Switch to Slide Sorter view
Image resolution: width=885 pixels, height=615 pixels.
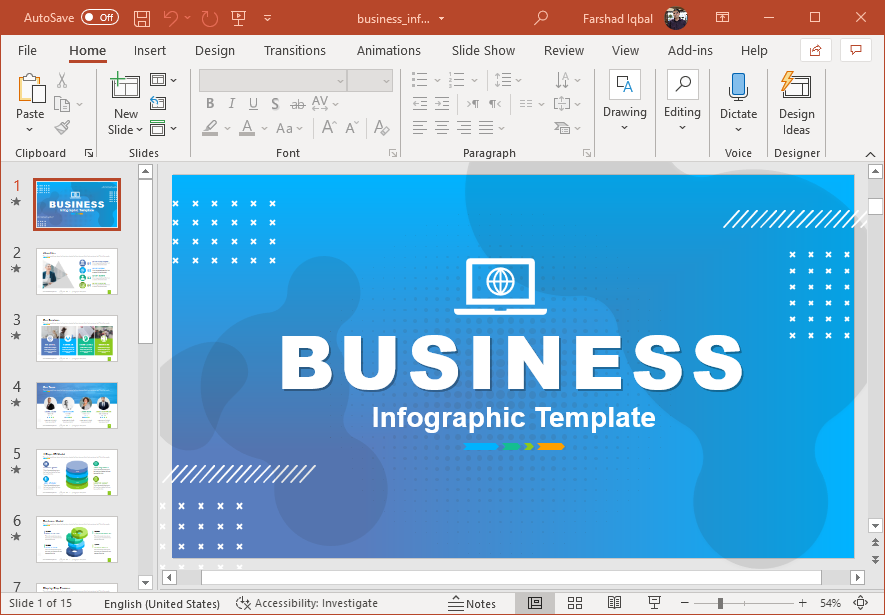click(x=575, y=603)
